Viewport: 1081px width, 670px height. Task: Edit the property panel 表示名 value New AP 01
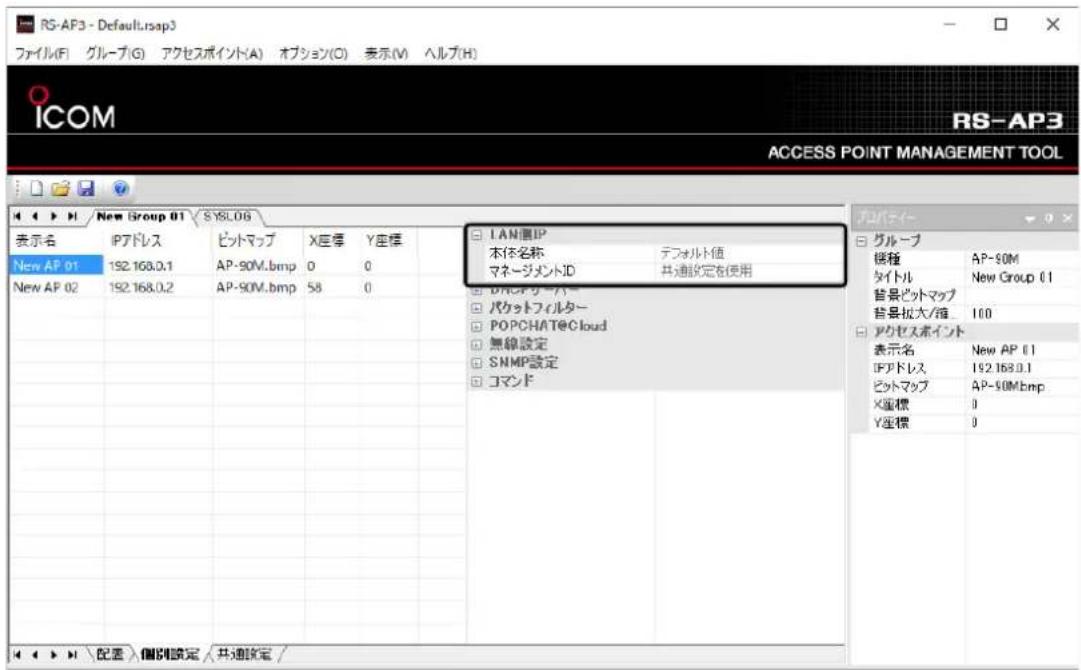pos(1023,350)
